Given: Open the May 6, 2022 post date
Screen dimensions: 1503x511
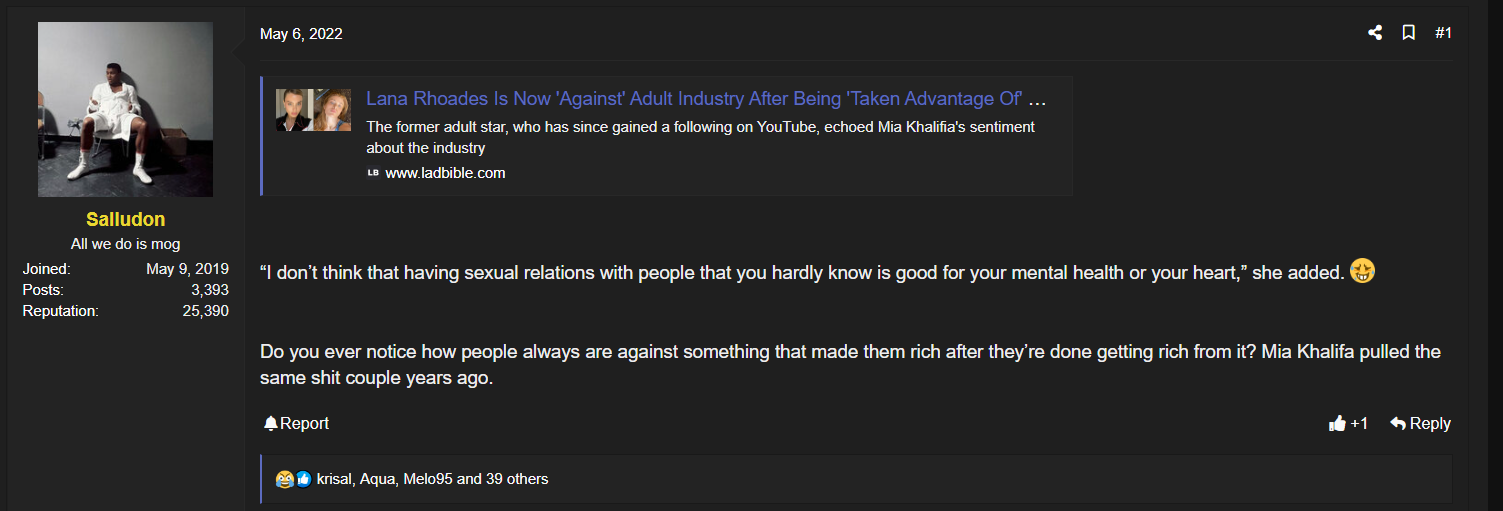Looking at the screenshot, I should (x=301, y=34).
